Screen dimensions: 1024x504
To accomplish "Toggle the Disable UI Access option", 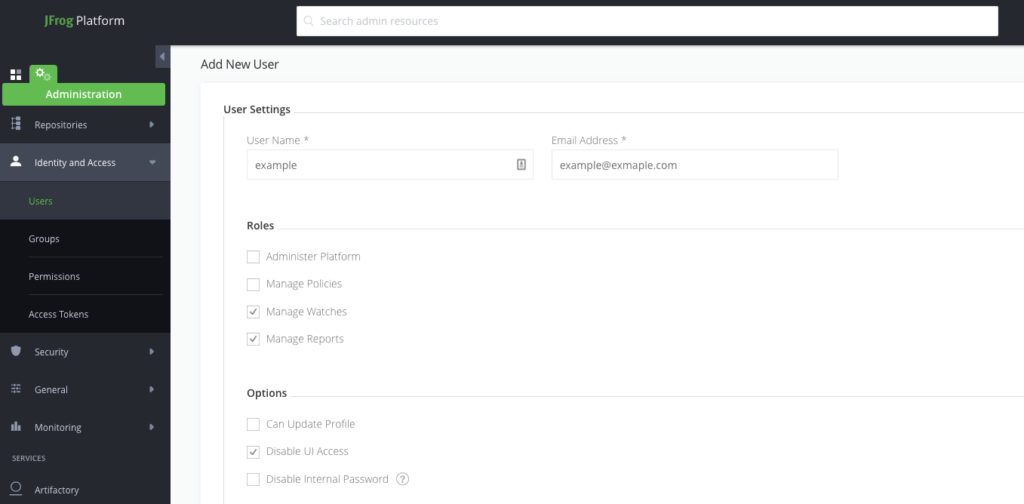I will pos(253,452).
